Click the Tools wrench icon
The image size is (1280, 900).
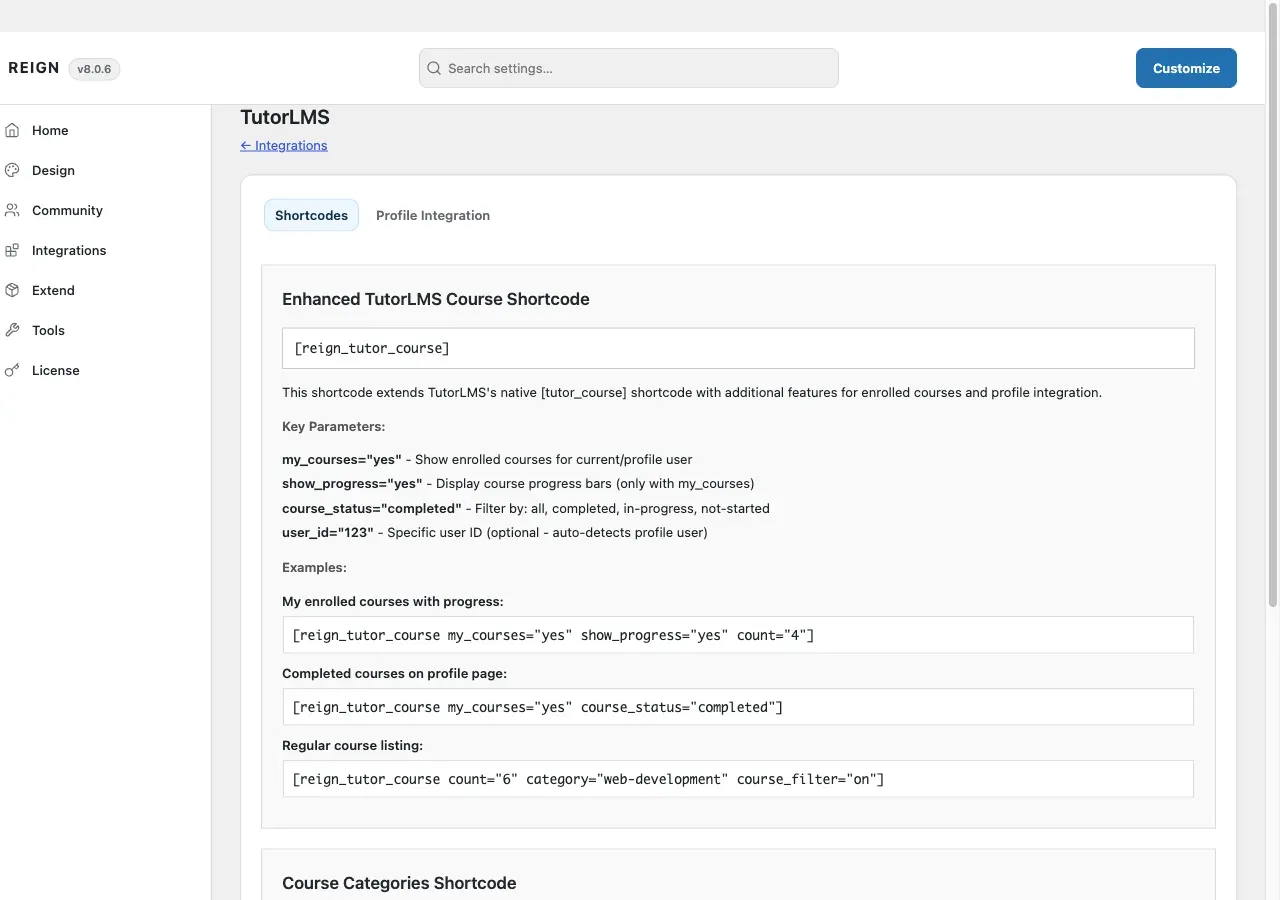(x=12, y=330)
